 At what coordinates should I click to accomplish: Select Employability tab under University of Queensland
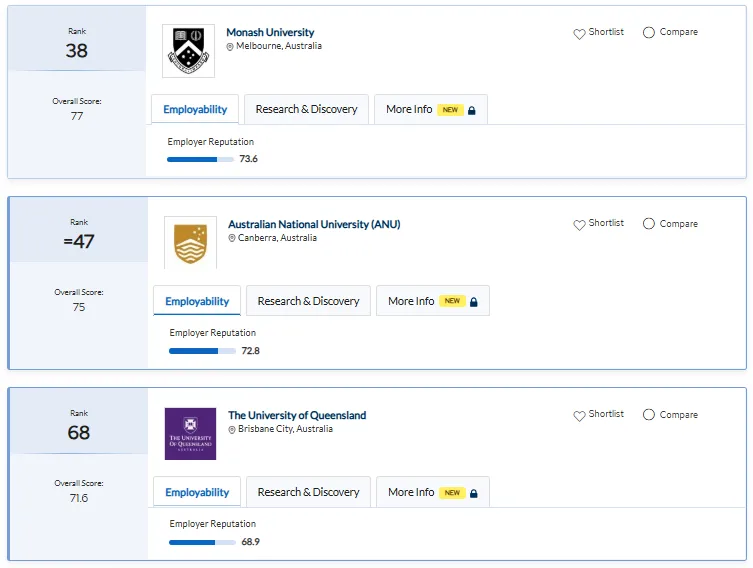click(197, 492)
